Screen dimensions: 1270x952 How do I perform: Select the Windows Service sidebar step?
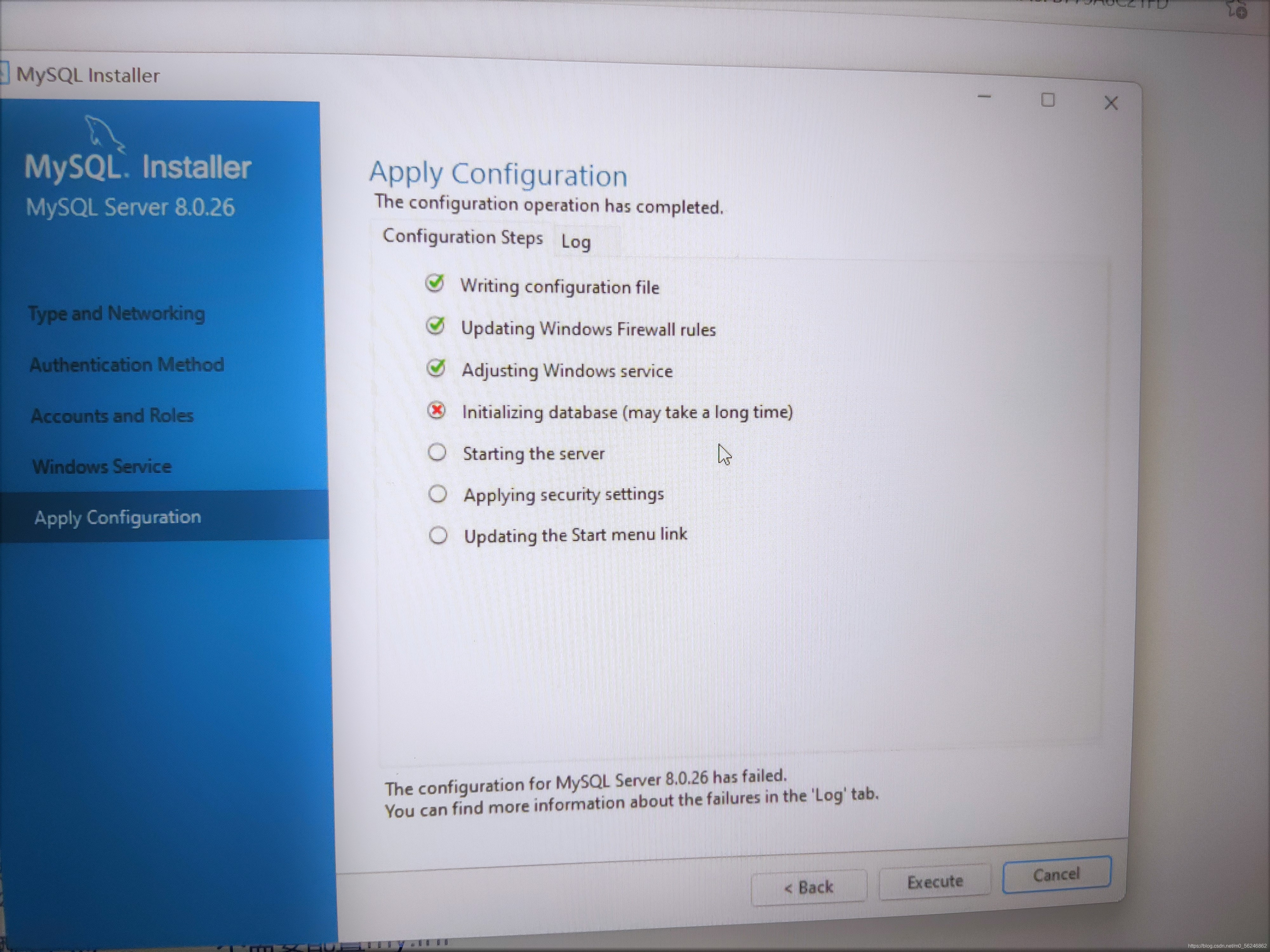click(102, 466)
